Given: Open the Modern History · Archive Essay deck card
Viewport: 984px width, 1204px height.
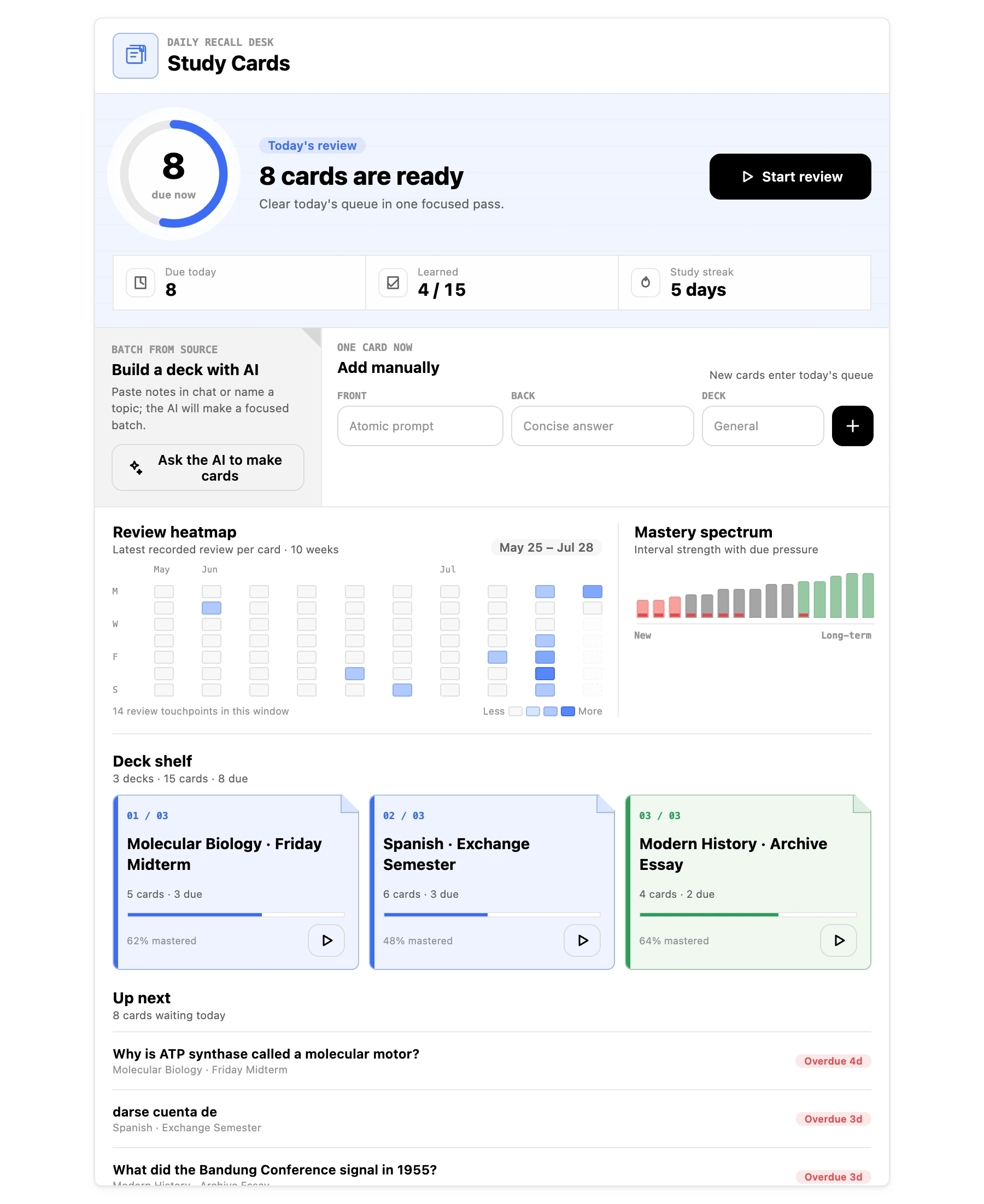Looking at the screenshot, I should point(748,881).
